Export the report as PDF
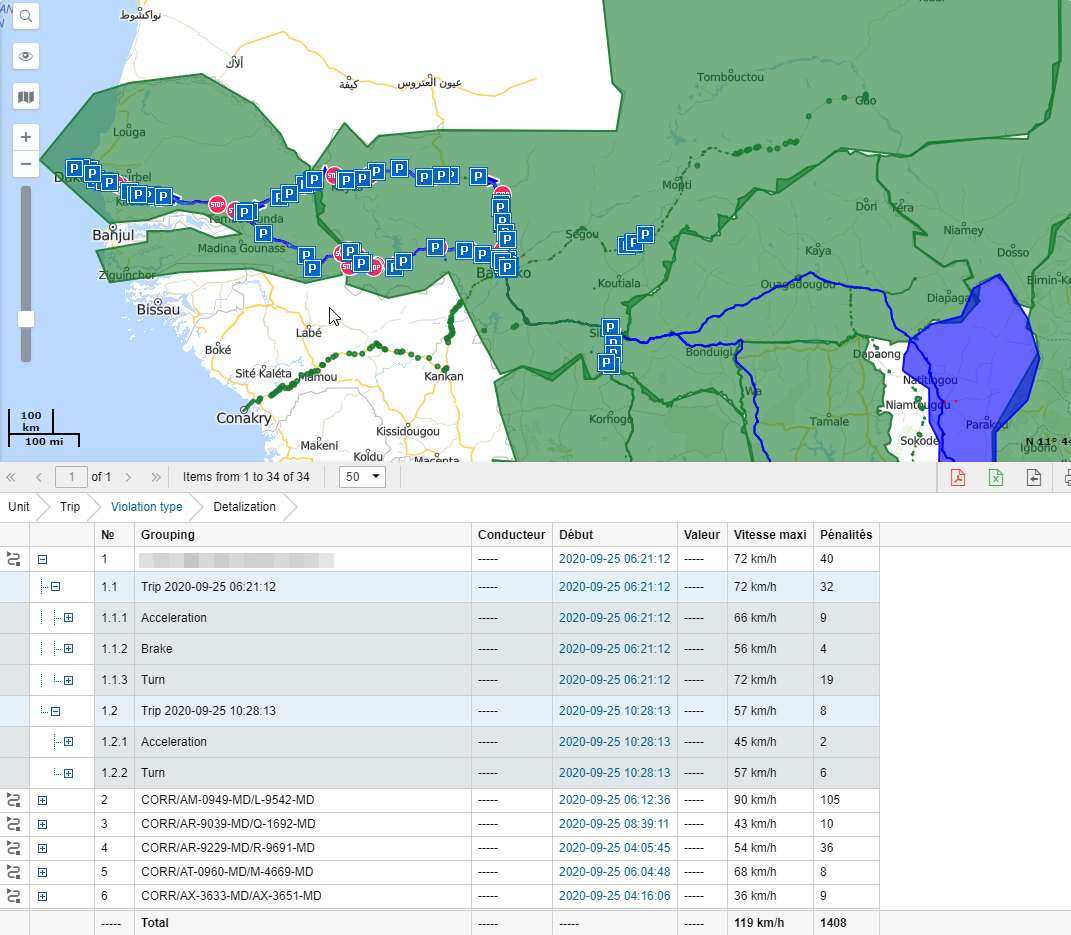1071x935 pixels. coord(957,478)
